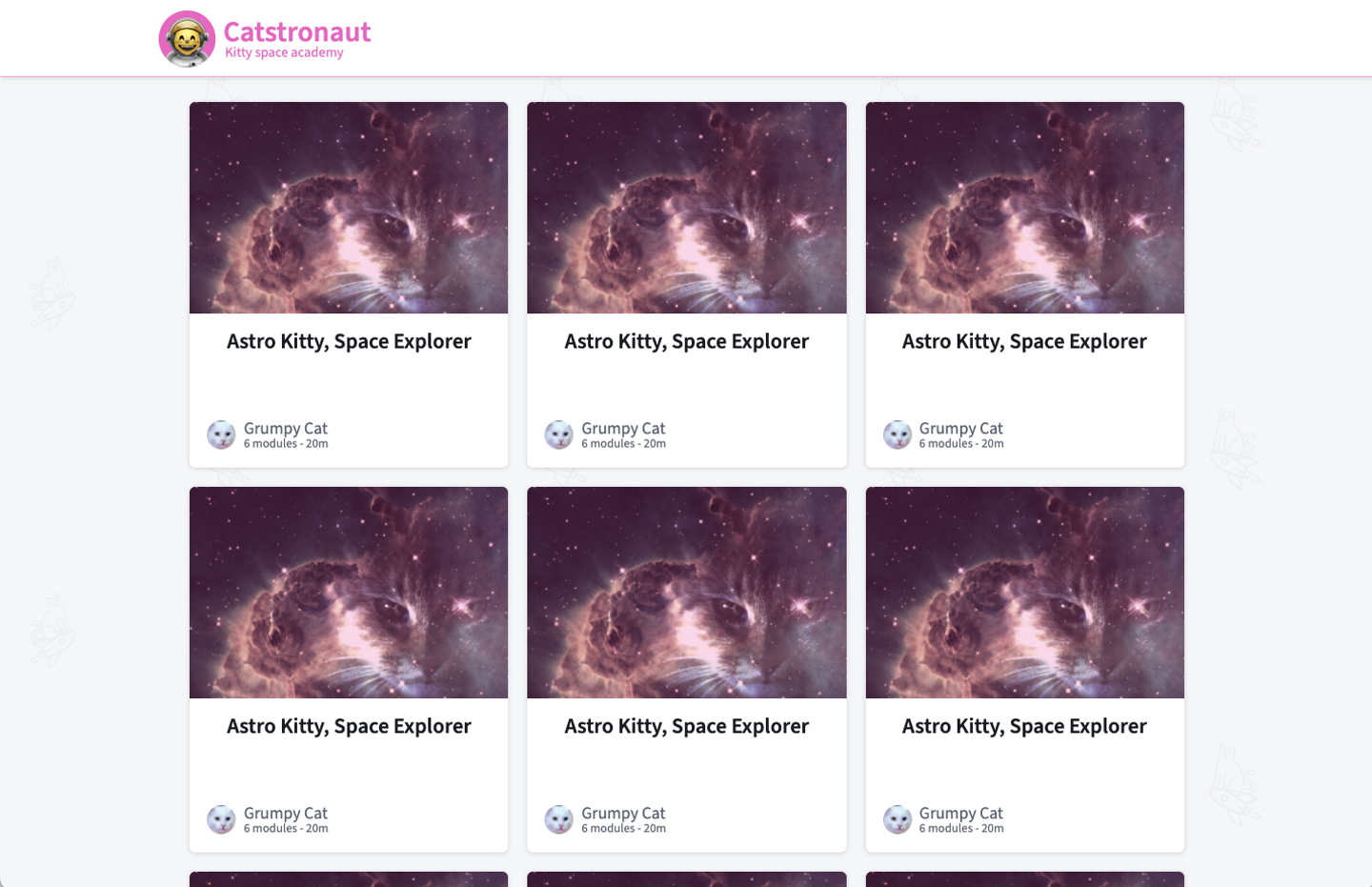Select "Astro Kitty, Space Explorer" title in second-row left card
Screen dimensions: 1372x887
click(x=349, y=727)
